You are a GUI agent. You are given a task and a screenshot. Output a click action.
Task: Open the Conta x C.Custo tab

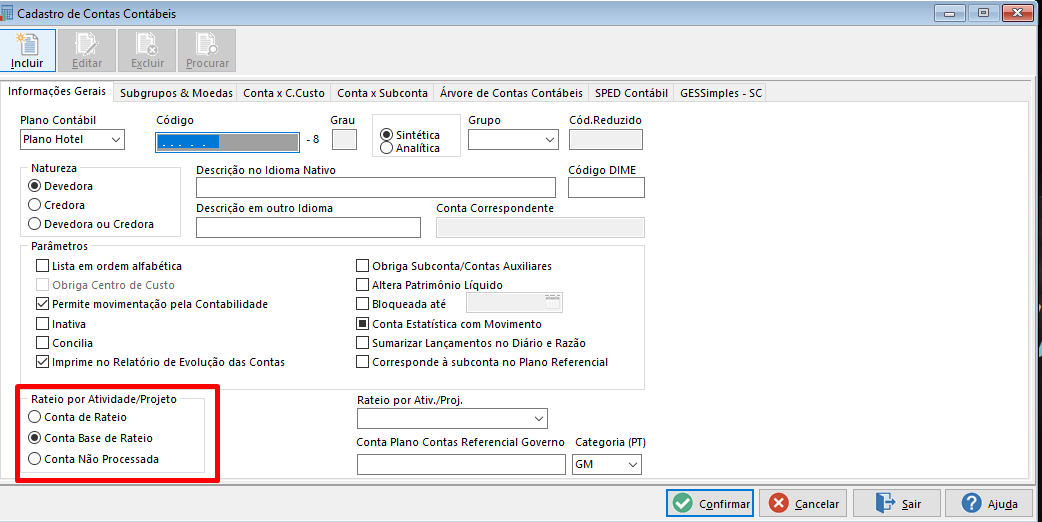[x=284, y=93]
